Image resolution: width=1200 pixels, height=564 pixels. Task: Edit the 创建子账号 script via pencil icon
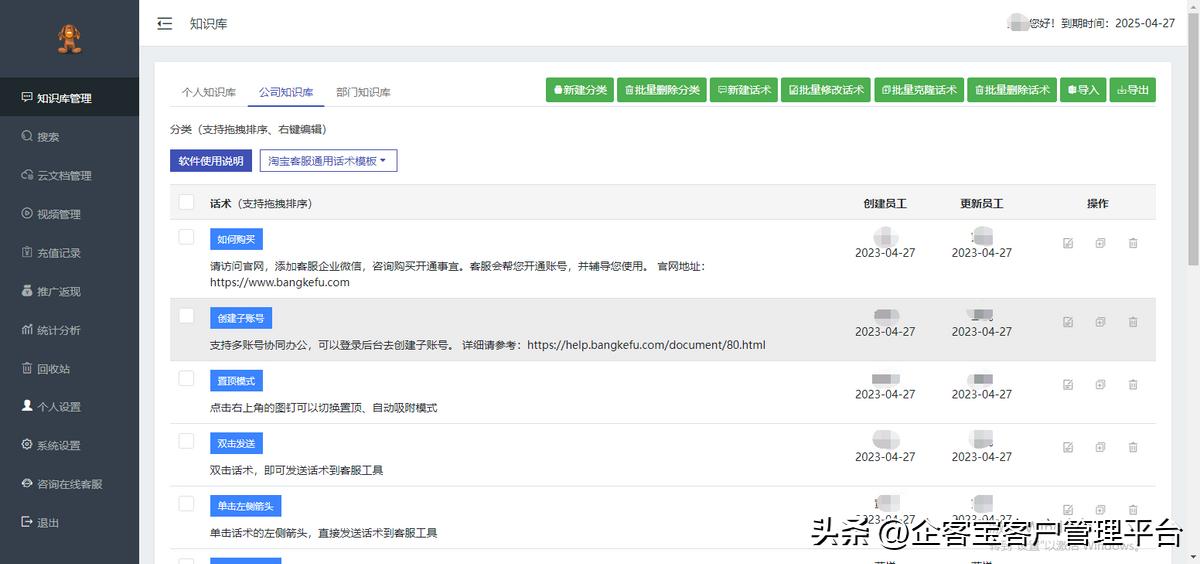pos(1068,322)
